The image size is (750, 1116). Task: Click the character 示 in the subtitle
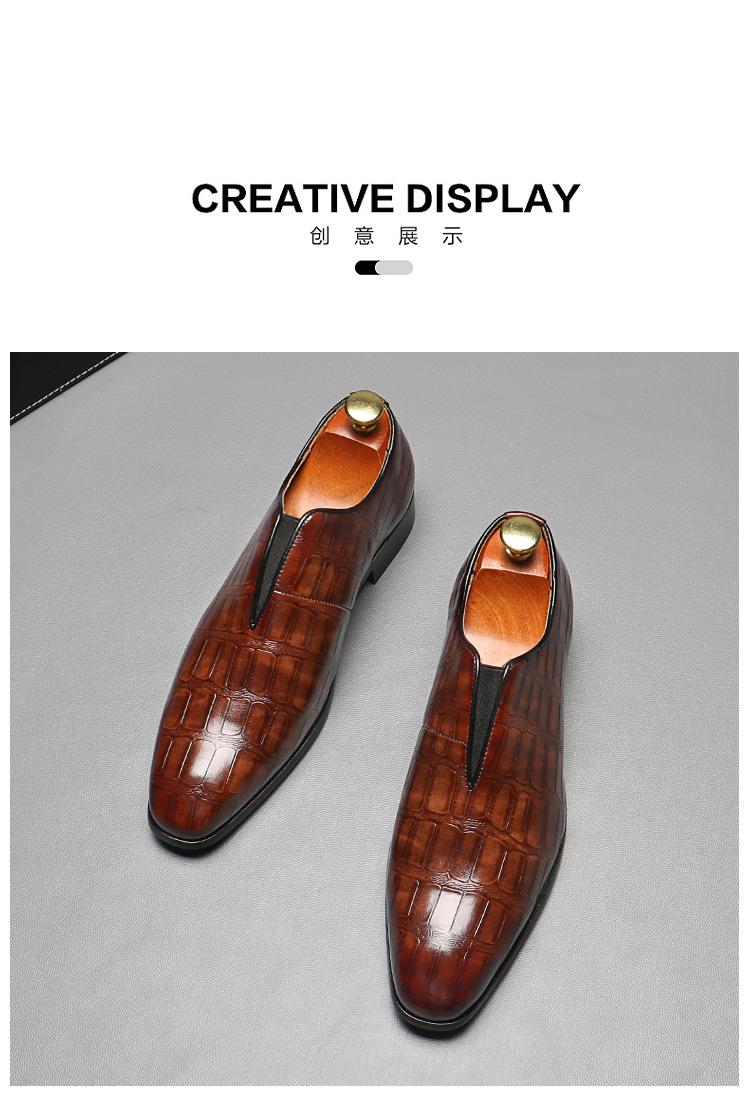pyautogui.click(x=453, y=236)
